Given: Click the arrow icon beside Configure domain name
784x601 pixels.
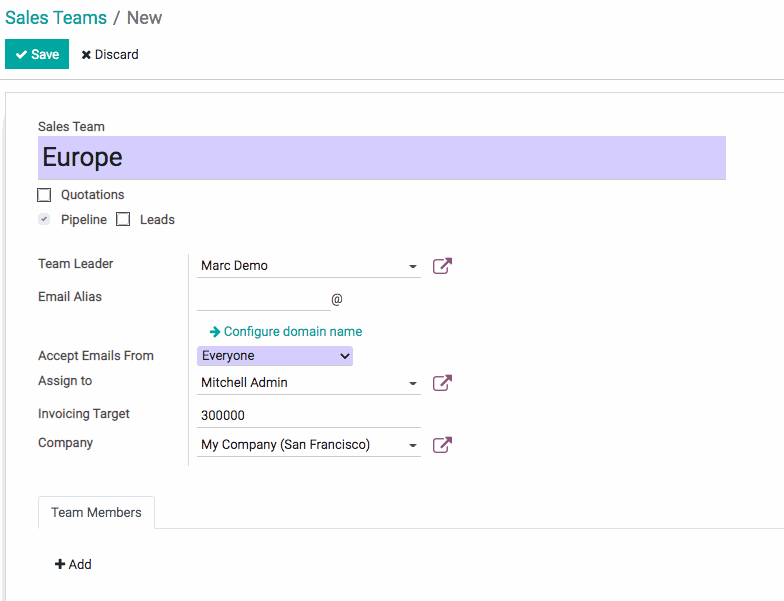Looking at the screenshot, I should pos(214,332).
